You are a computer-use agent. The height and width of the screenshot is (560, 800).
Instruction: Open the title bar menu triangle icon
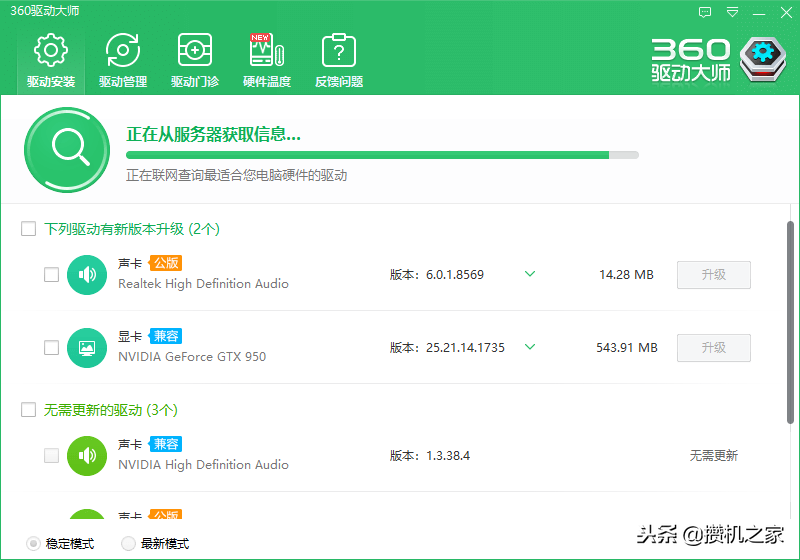click(732, 12)
